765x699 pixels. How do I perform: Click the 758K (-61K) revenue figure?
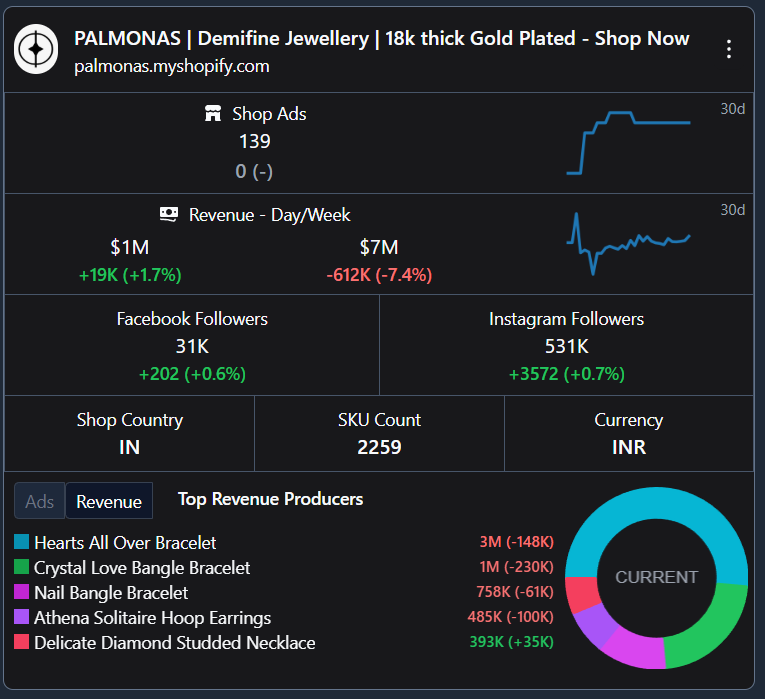[x=515, y=592]
